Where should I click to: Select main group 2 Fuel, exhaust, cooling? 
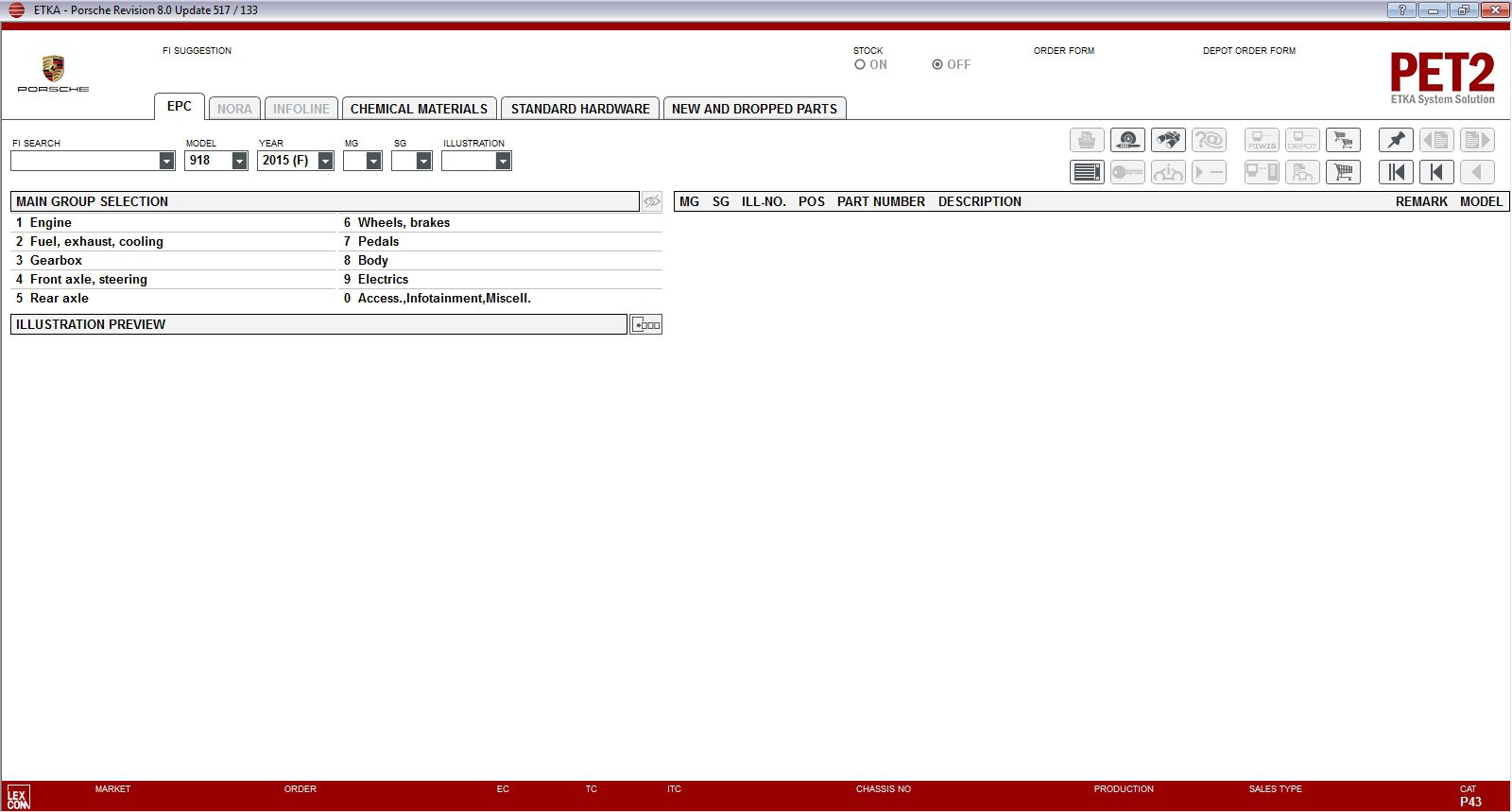pyautogui.click(x=173, y=242)
